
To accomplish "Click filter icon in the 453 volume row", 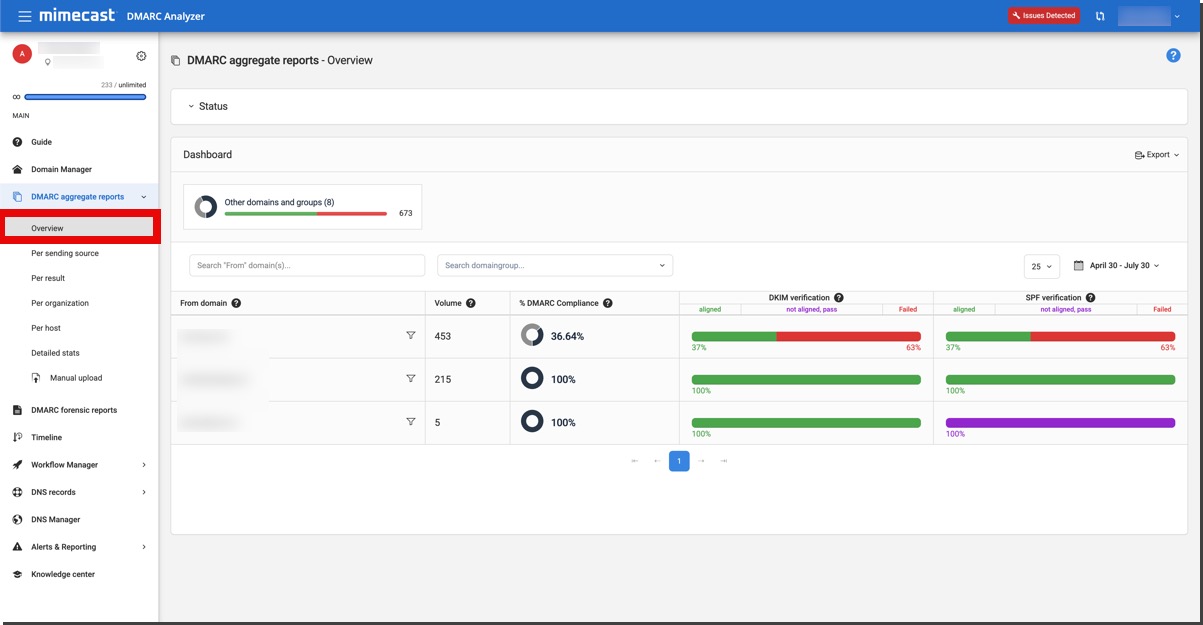I will tap(410, 336).
